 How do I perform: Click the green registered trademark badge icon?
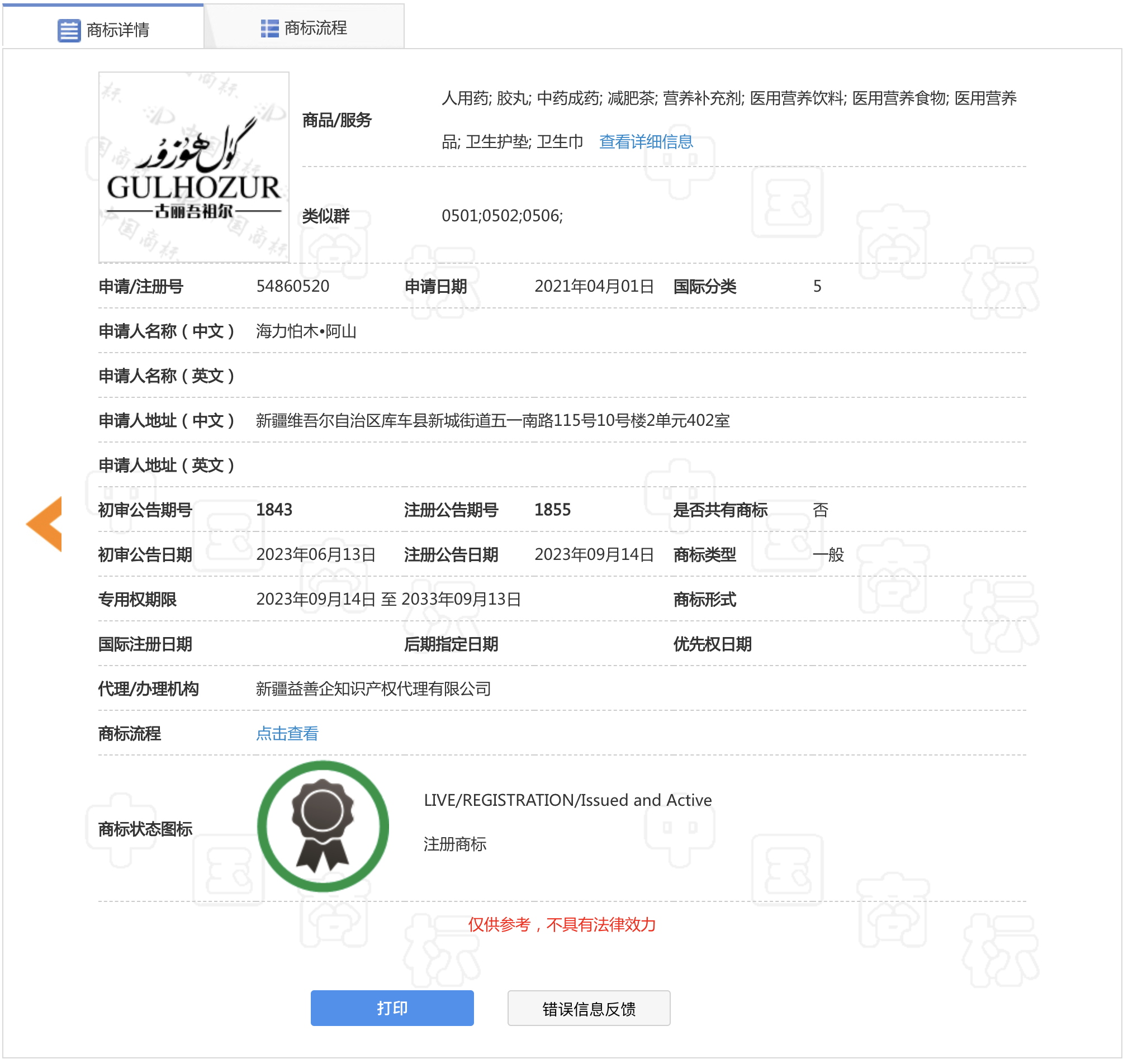[x=323, y=827]
